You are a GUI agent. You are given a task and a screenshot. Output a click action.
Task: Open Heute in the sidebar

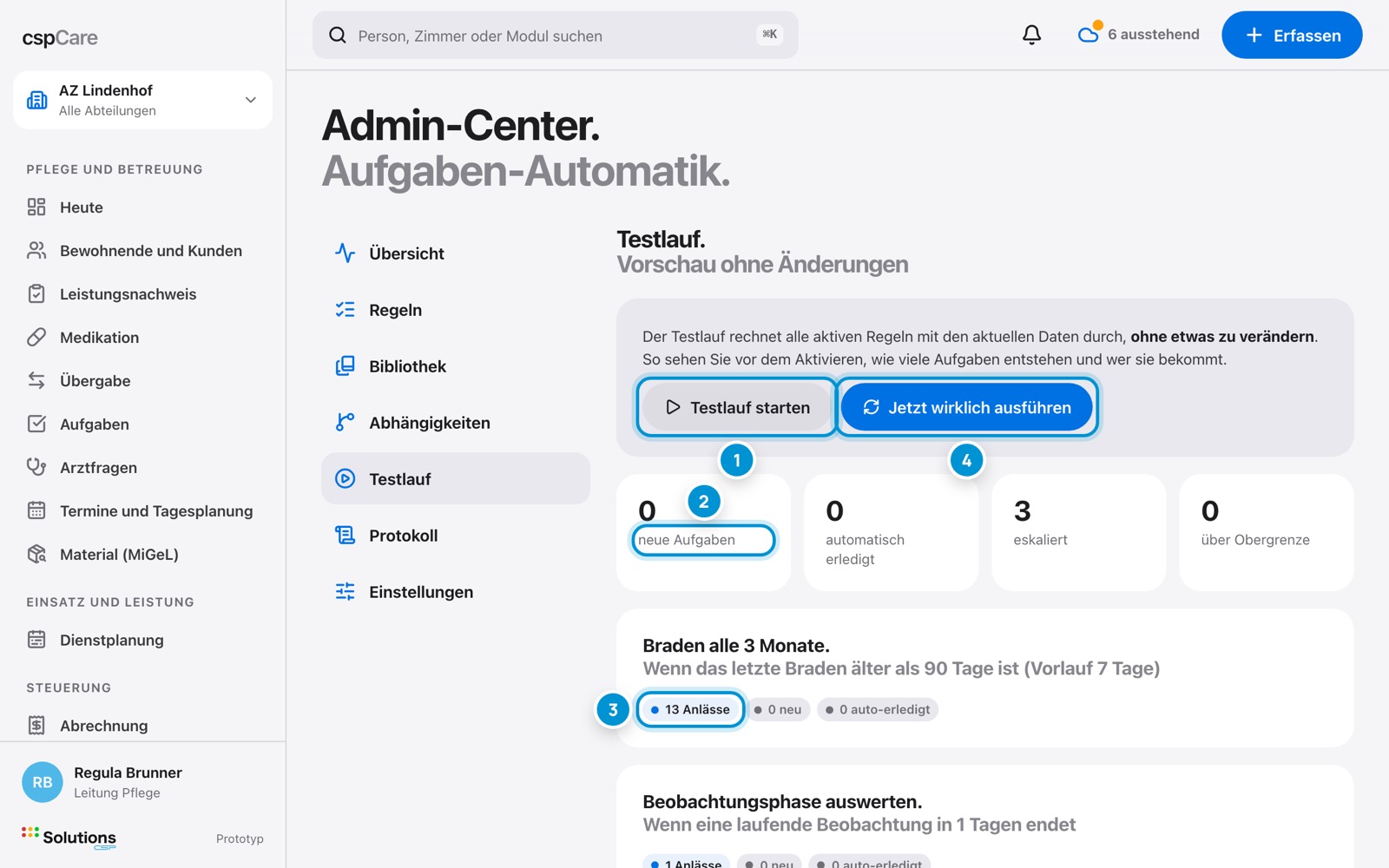tap(142, 207)
